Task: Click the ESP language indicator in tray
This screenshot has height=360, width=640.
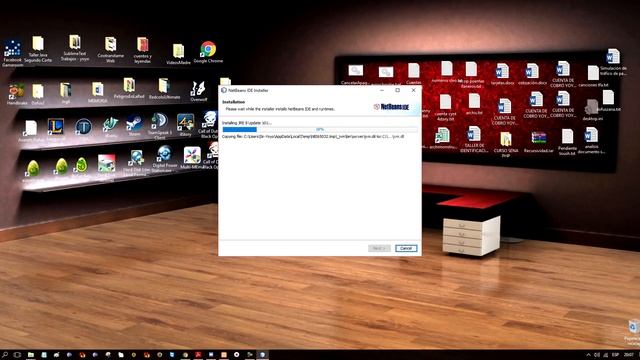Action: pyautogui.click(x=615, y=355)
